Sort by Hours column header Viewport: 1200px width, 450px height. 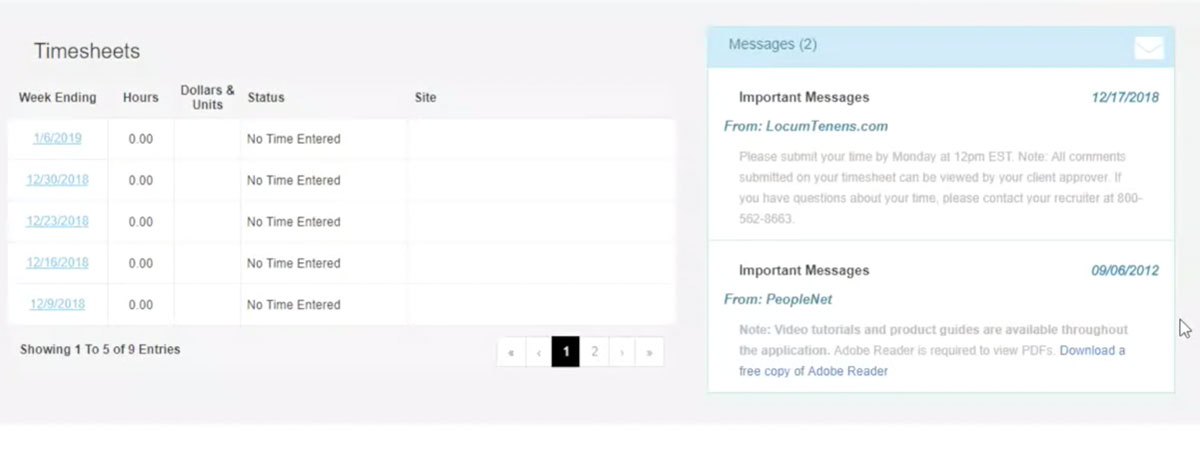141,98
